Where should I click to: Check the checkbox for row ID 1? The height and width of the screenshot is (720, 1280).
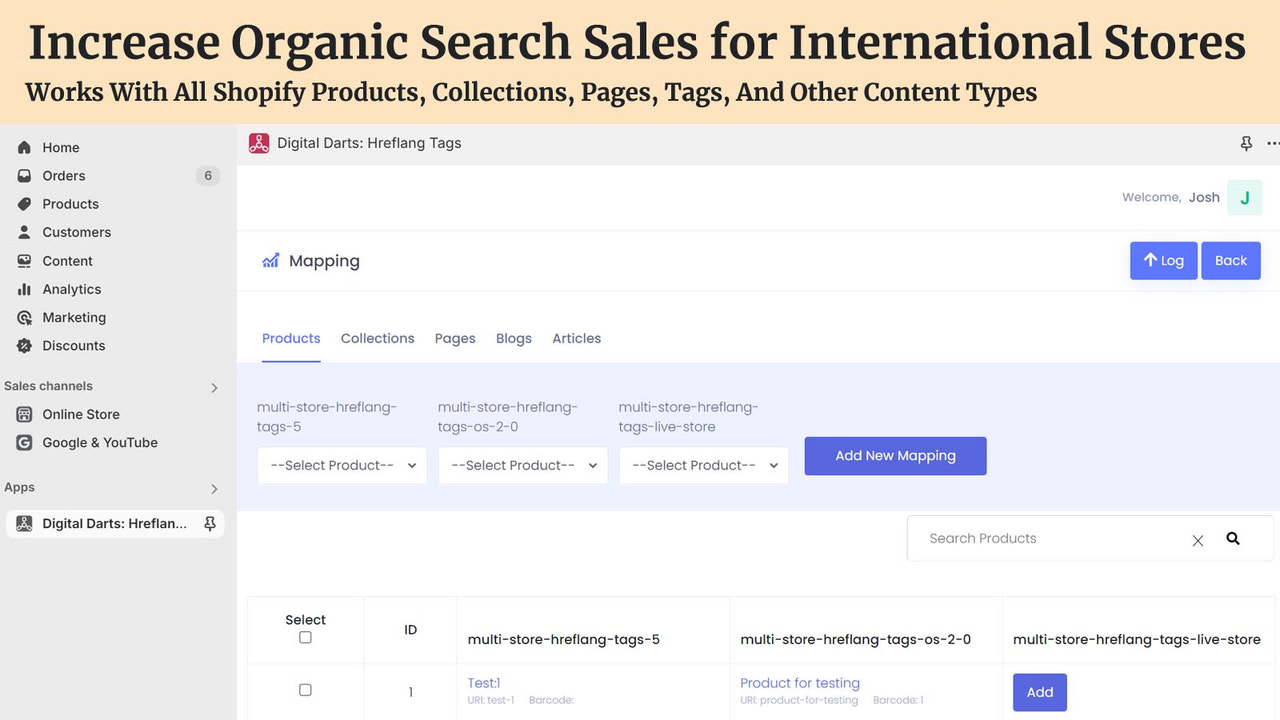pyautogui.click(x=305, y=689)
